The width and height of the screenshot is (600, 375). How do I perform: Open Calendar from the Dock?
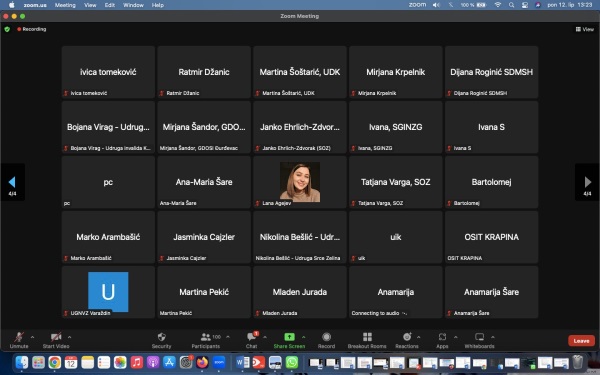pos(71,362)
